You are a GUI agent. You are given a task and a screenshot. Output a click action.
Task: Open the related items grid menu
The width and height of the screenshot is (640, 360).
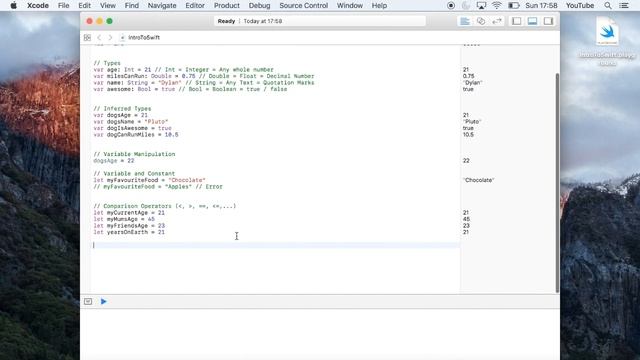(x=87, y=38)
